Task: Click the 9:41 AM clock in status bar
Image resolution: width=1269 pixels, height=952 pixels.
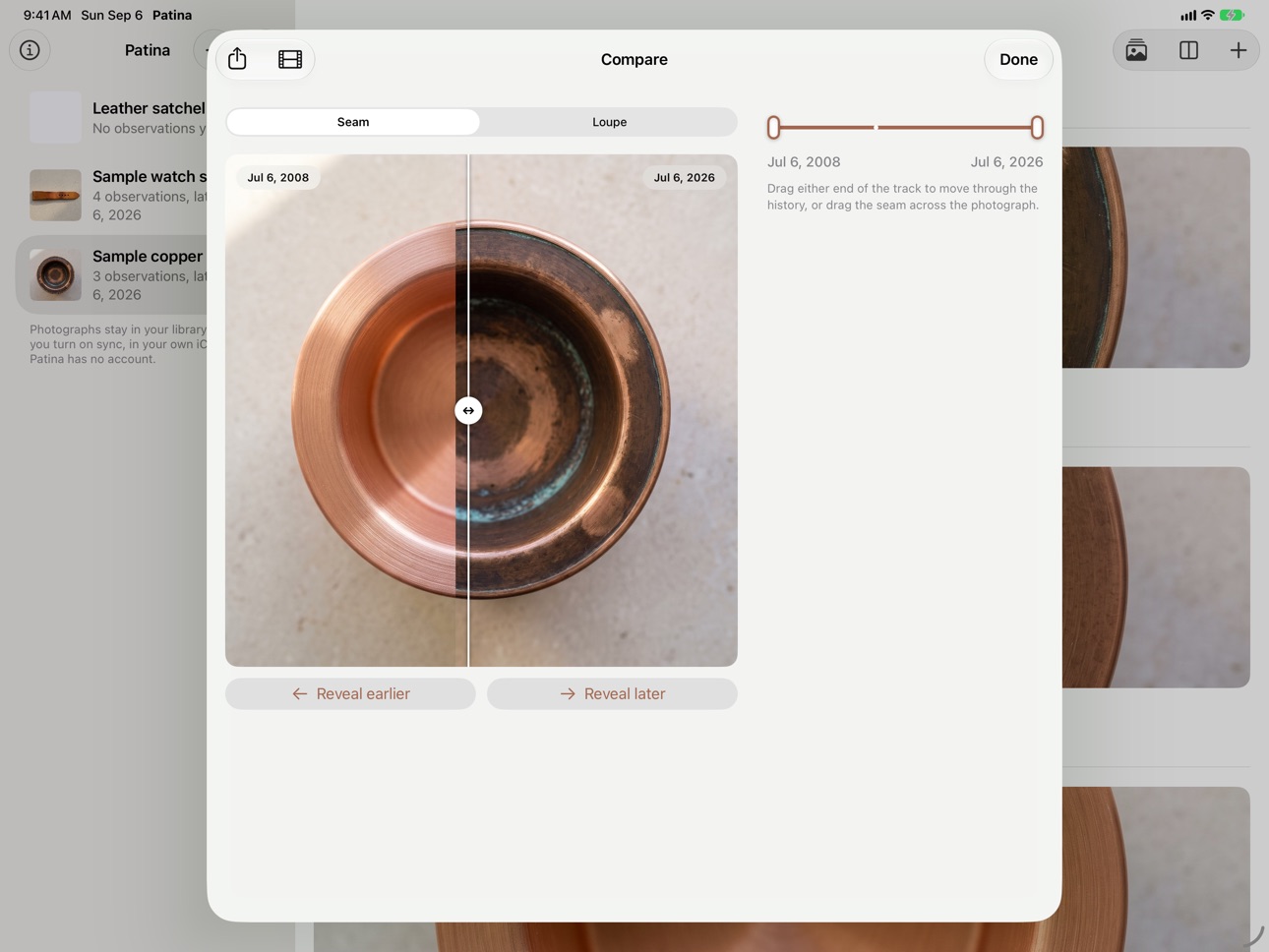Action: pos(47,15)
